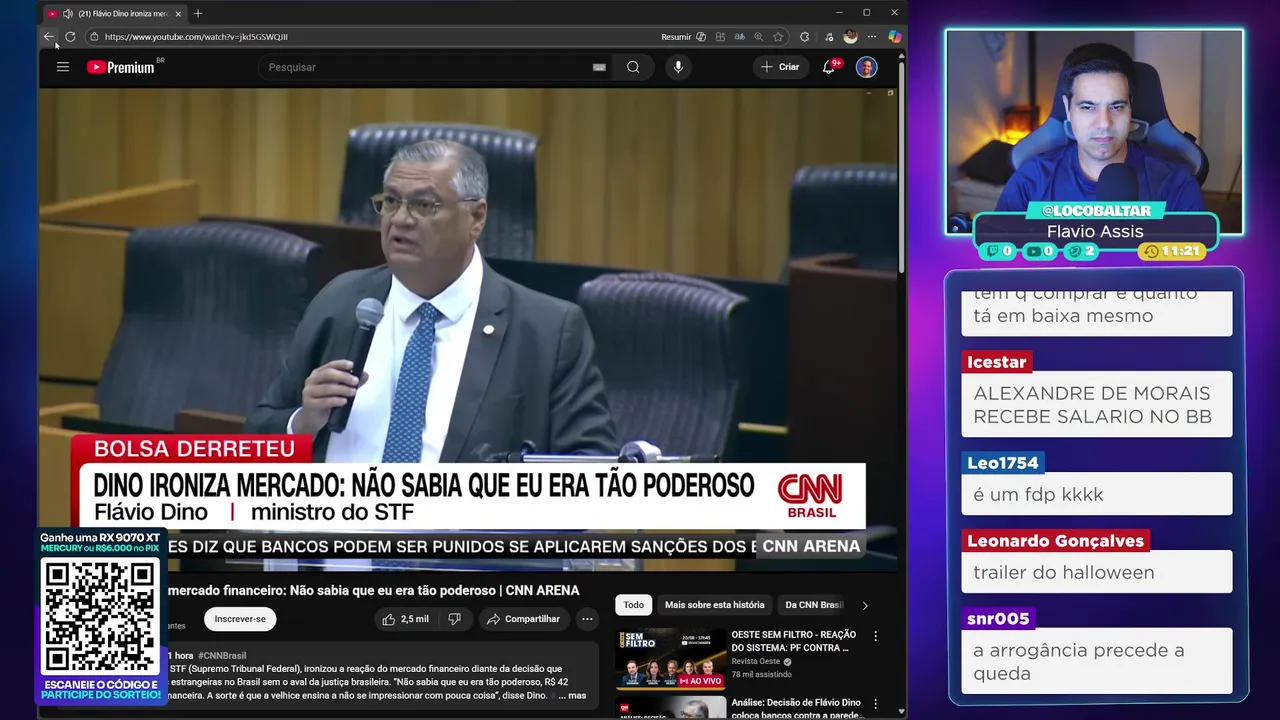This screenshot has height=720, width=1280.
Task: Select the Todo filter chip
Action: coord(634,604)
